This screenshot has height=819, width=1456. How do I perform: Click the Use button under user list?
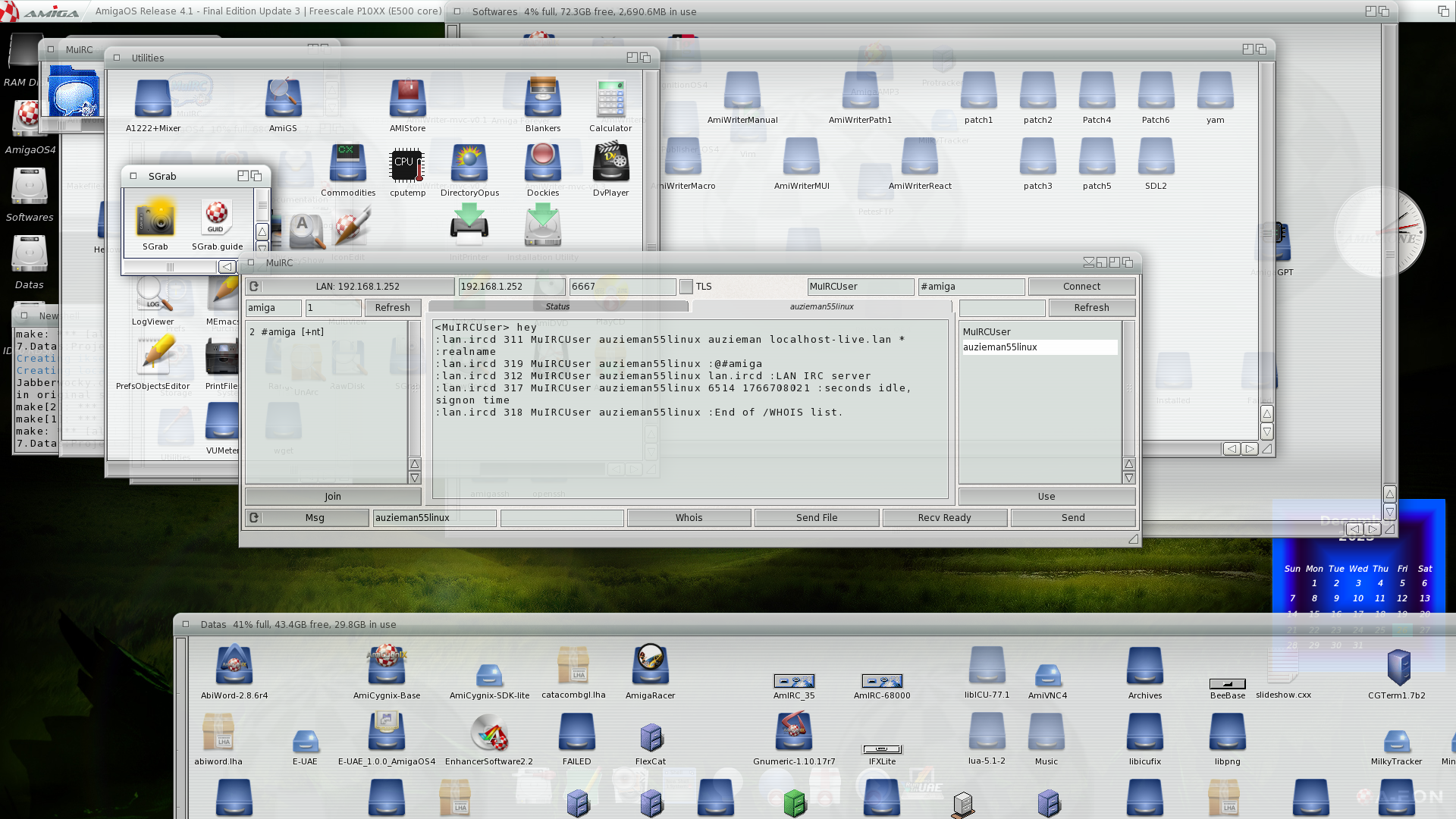click(1046, 497)
